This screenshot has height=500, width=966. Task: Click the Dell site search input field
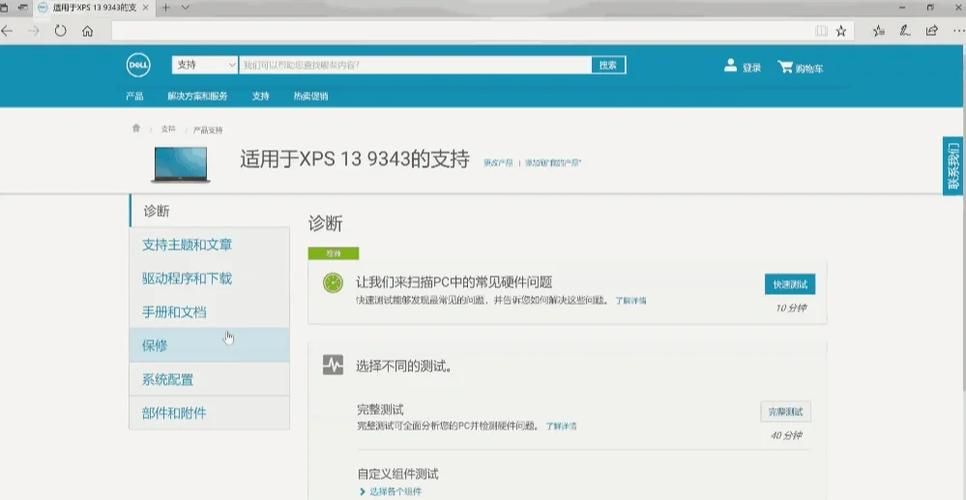[415, 65]
